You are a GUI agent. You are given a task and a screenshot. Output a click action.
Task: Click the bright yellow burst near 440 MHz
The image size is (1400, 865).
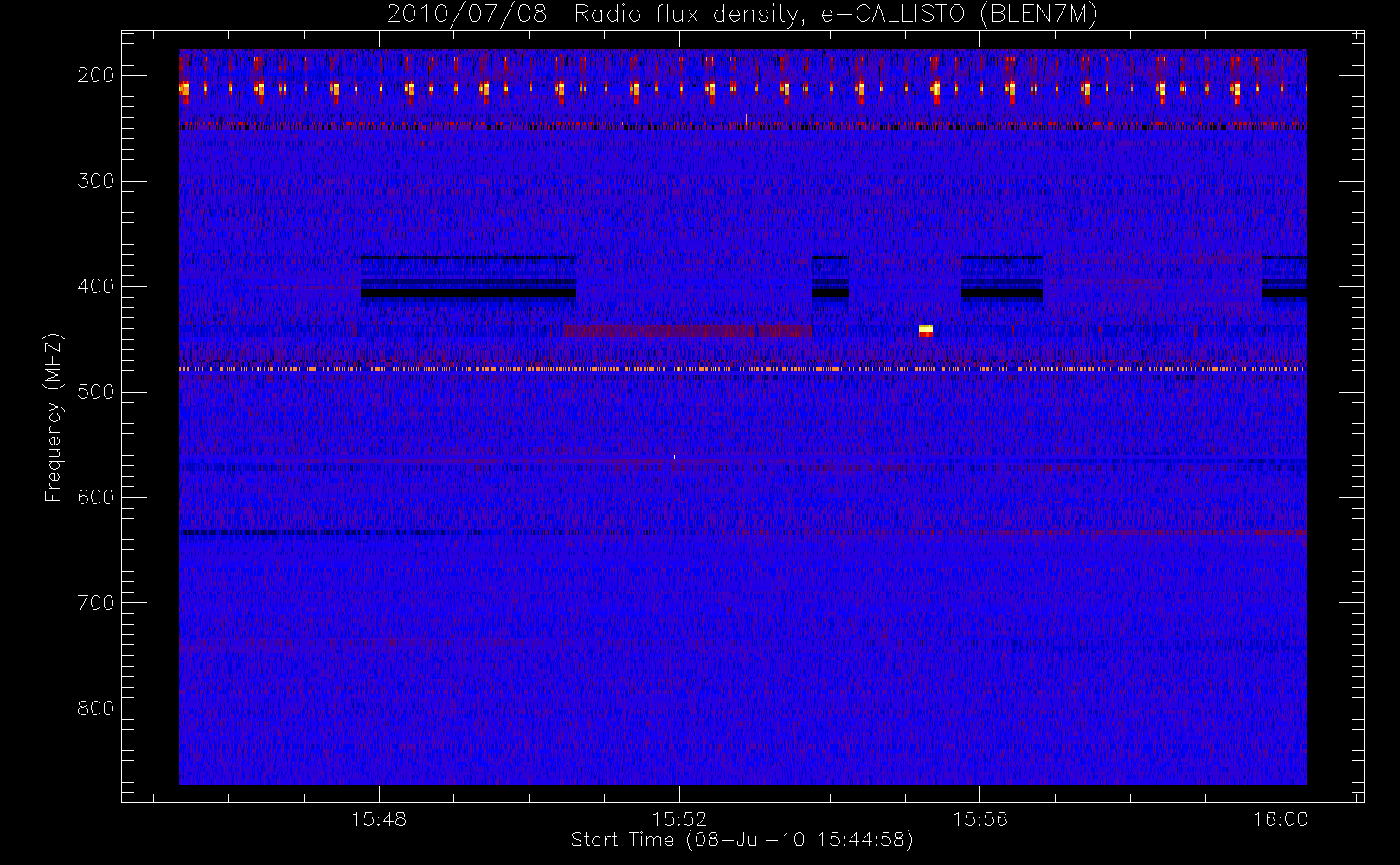click(926, 330)
